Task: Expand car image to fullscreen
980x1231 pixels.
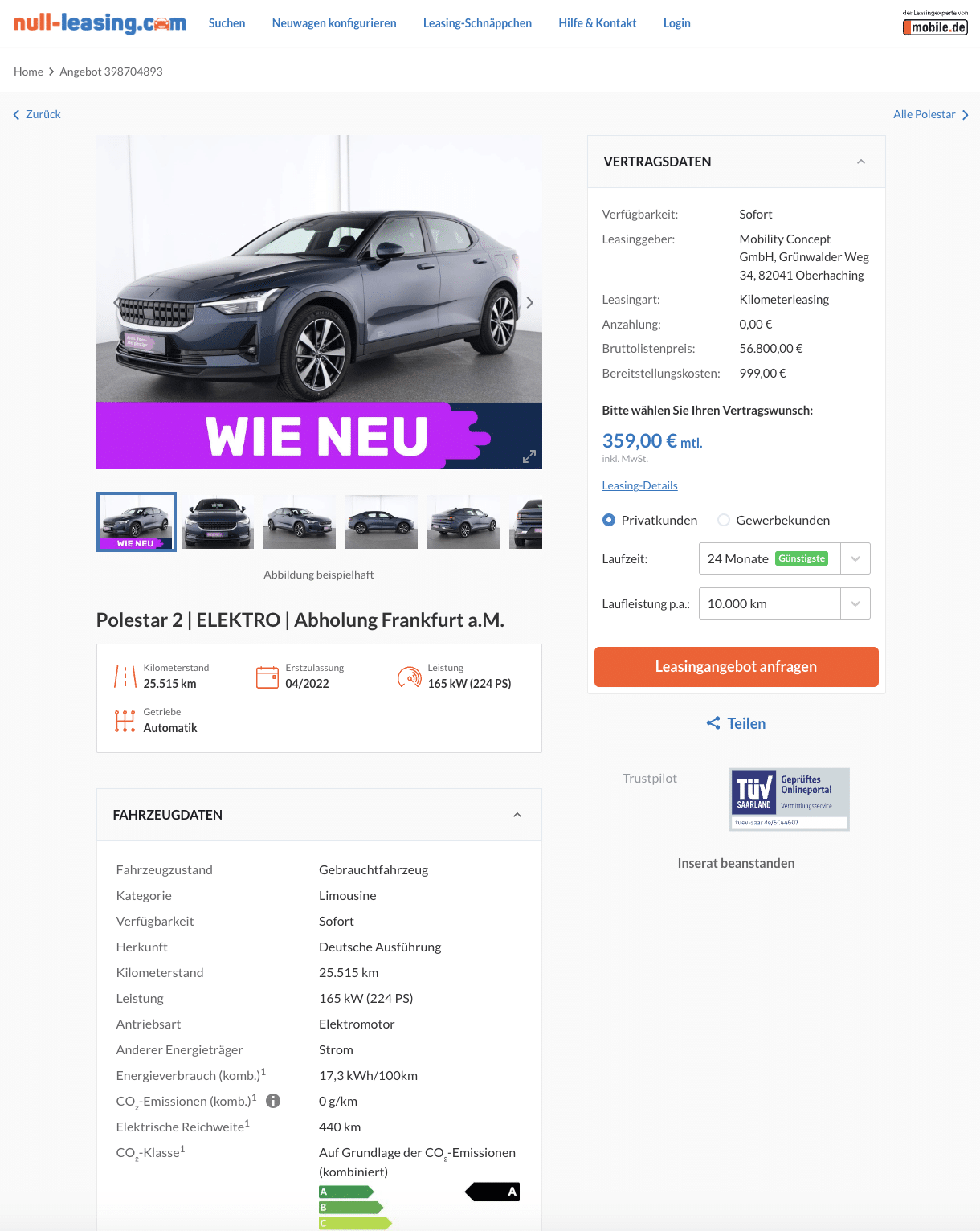Action: [x=529, y=456]
